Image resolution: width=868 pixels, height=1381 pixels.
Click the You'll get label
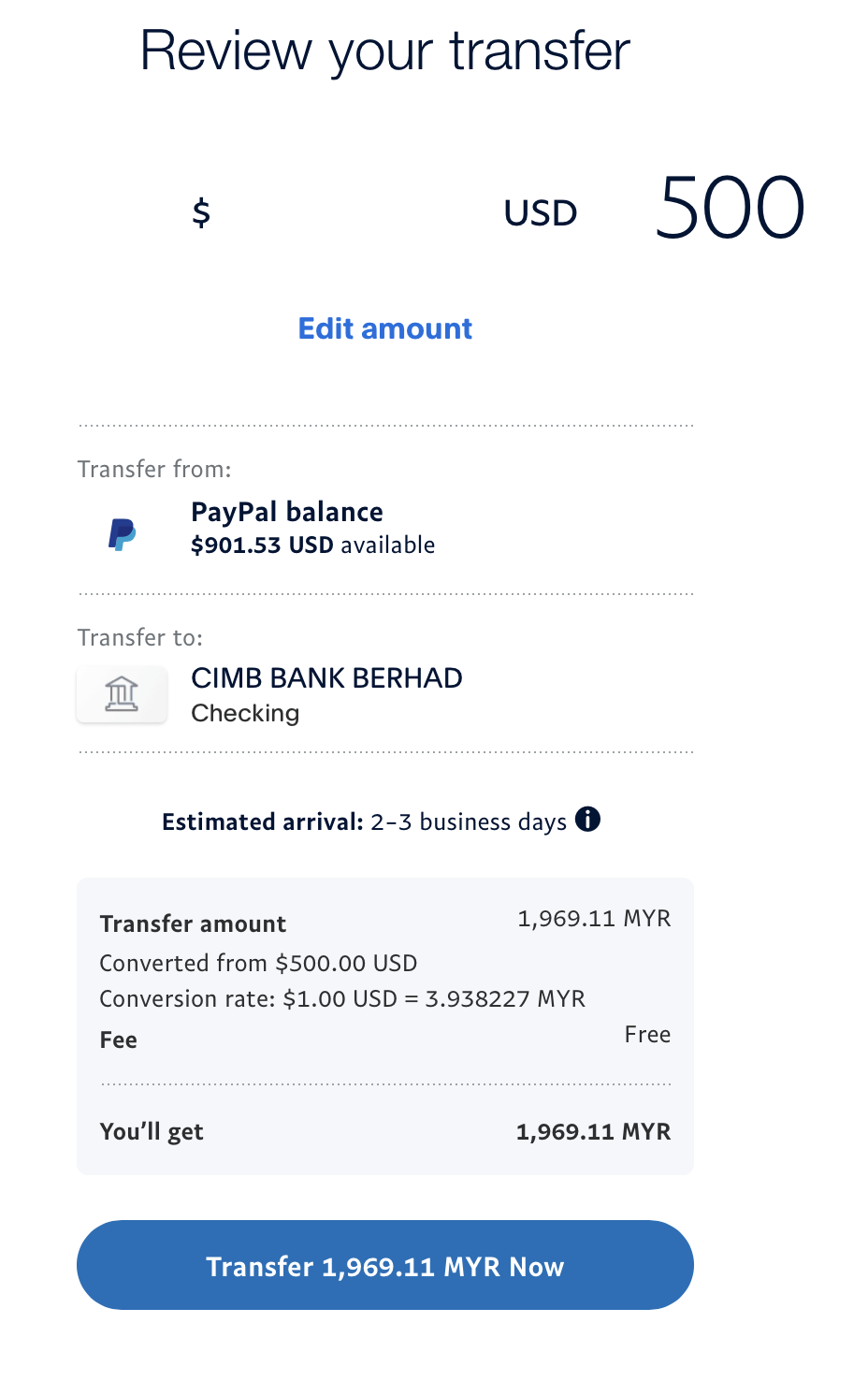coord(152,1131)
